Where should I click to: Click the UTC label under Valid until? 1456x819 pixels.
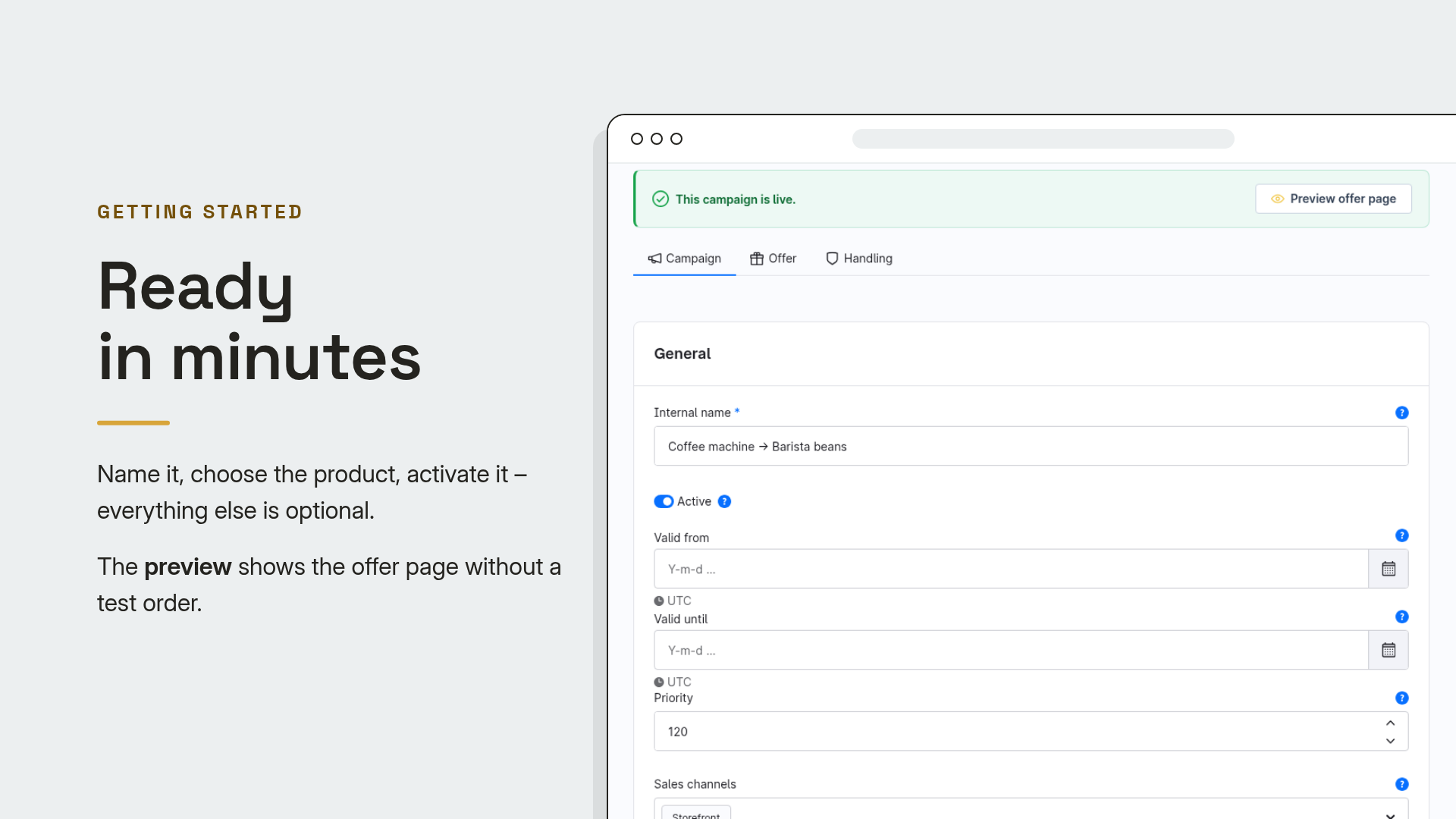point(679,682)
